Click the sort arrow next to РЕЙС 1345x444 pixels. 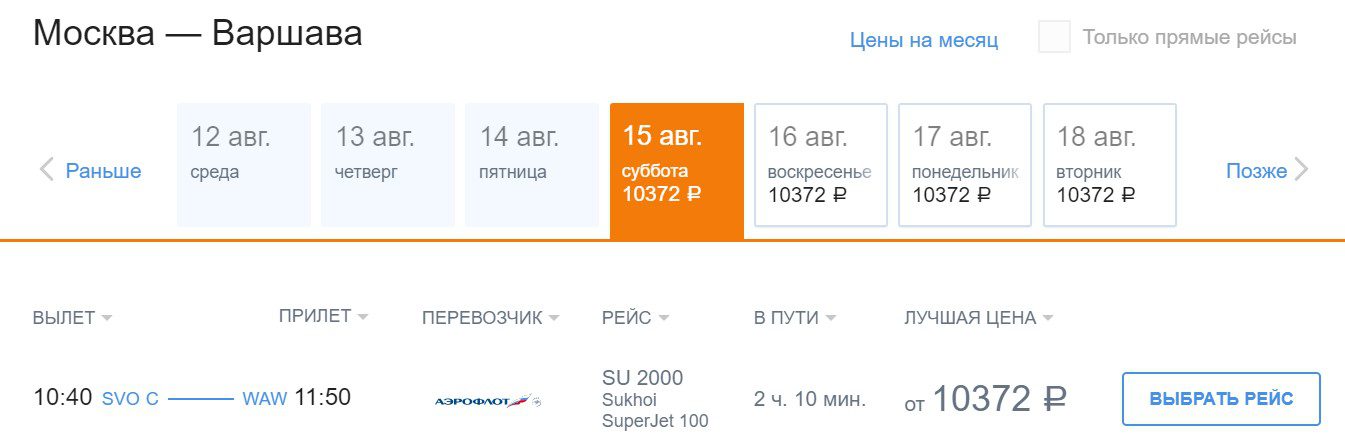point(664,319)
